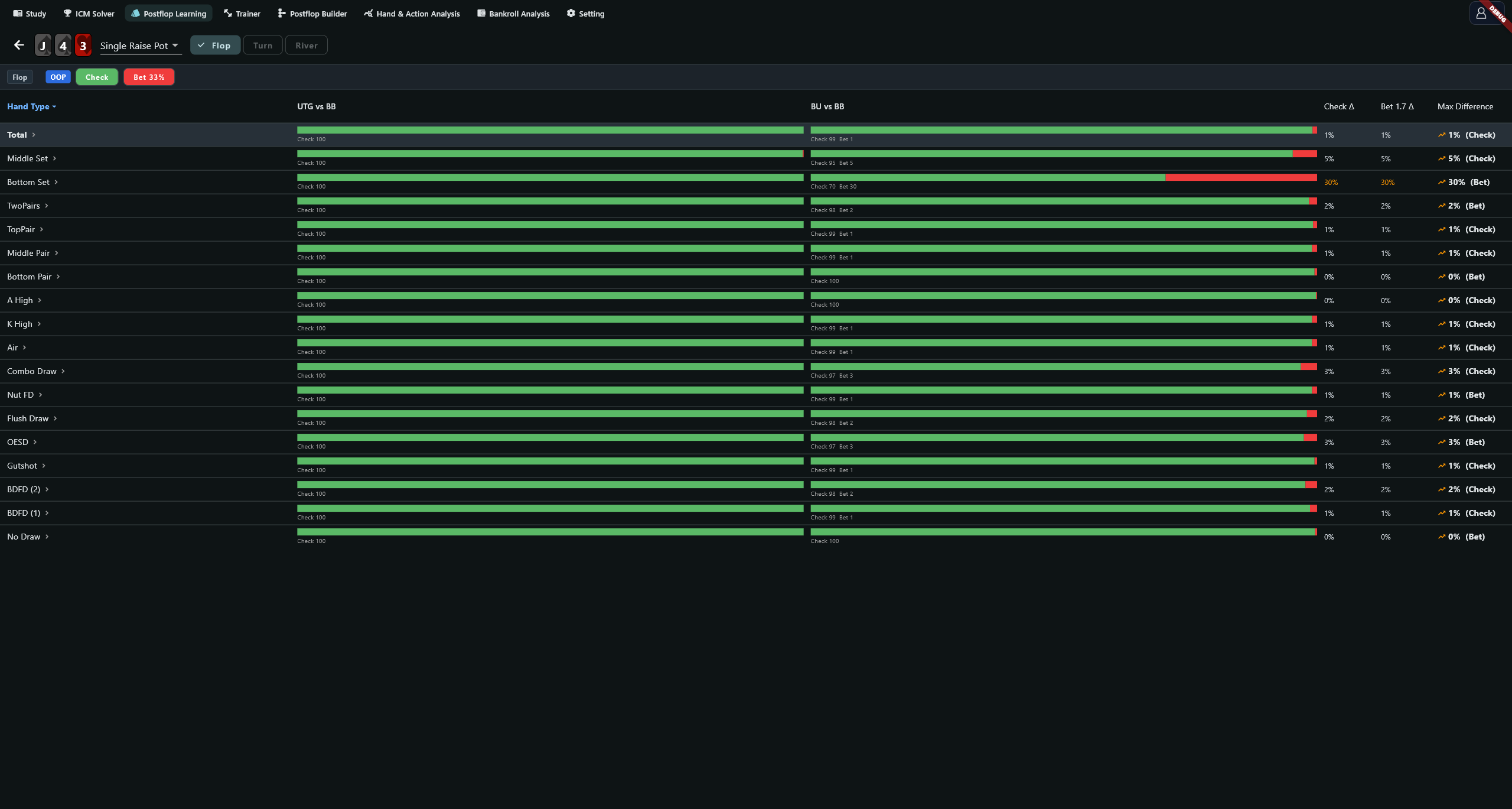
Task: Open the Hand Type sort dropdown
Action: click(x=32, y=106)
